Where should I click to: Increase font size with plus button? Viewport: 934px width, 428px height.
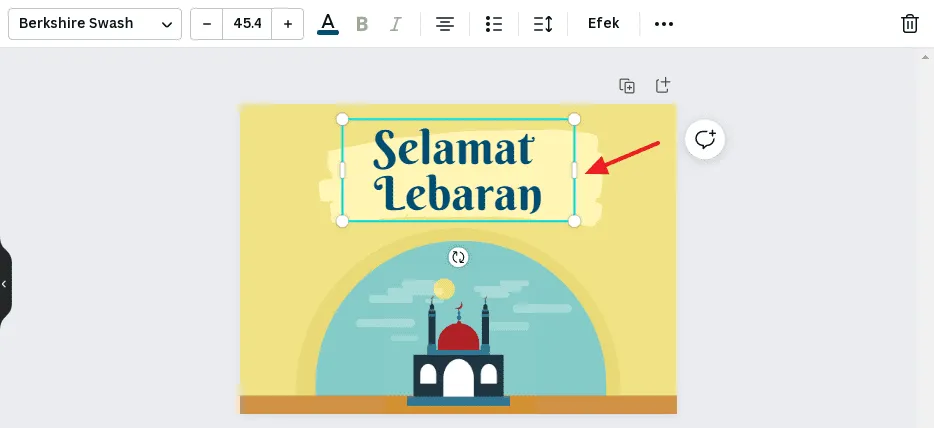point(288,24)
